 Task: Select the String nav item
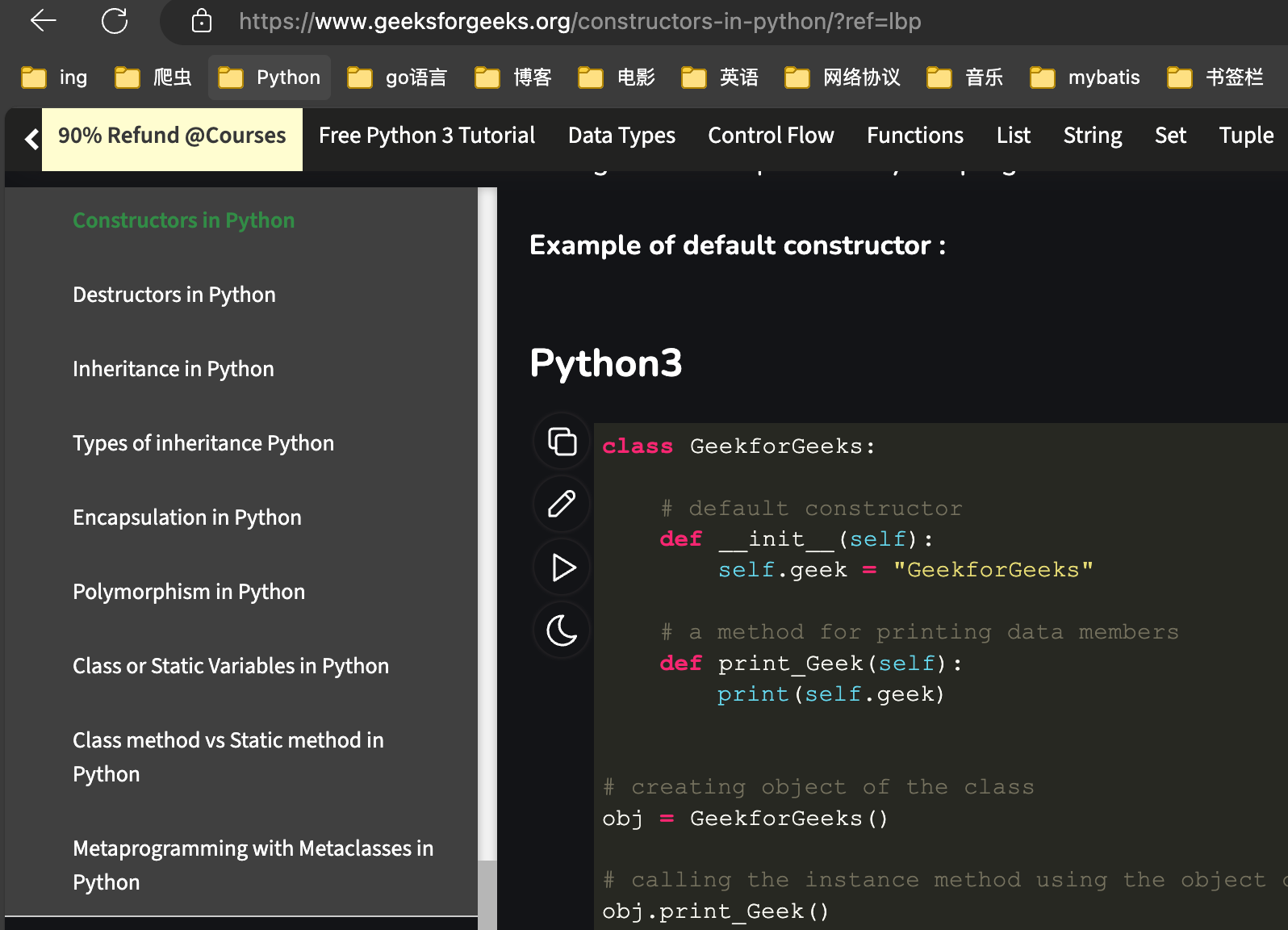1093,136
